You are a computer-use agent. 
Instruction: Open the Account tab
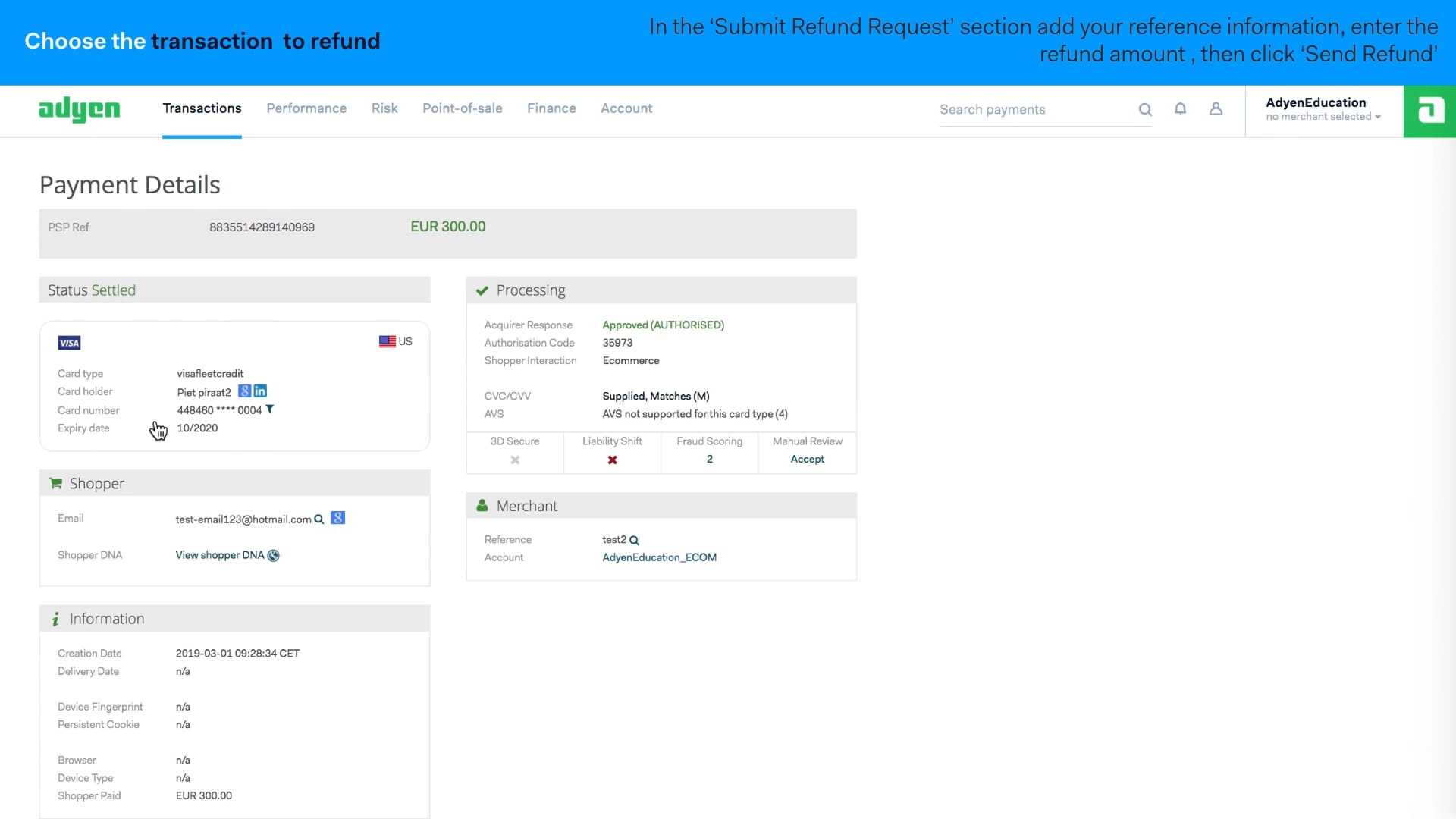point(626,108)
